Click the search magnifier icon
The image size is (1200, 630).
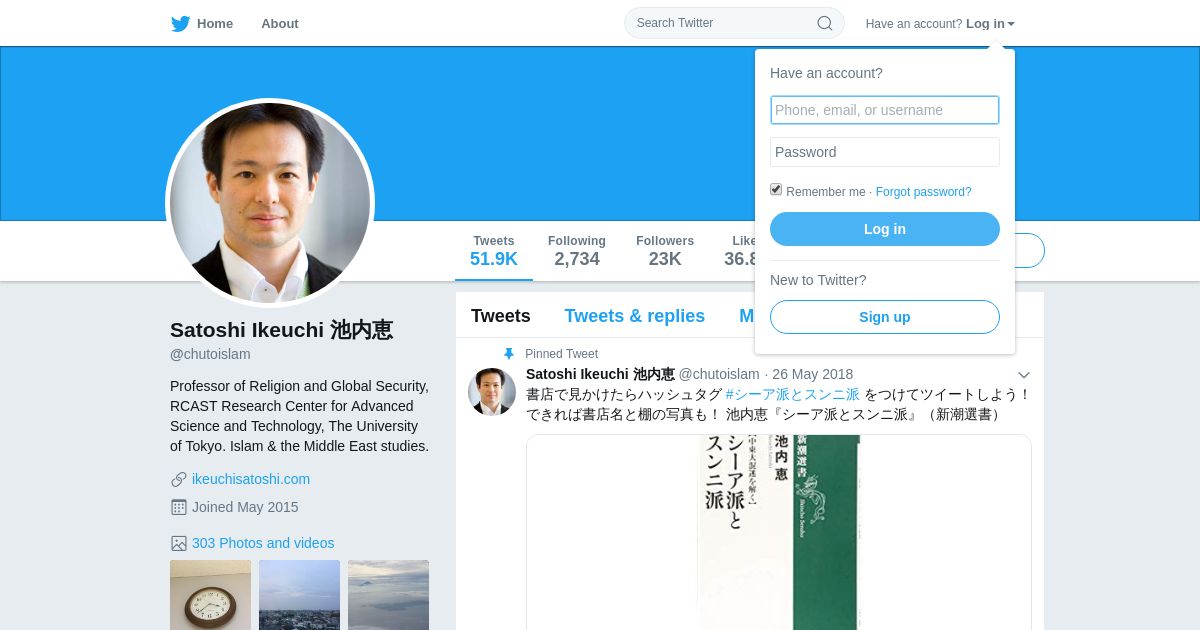825,23
